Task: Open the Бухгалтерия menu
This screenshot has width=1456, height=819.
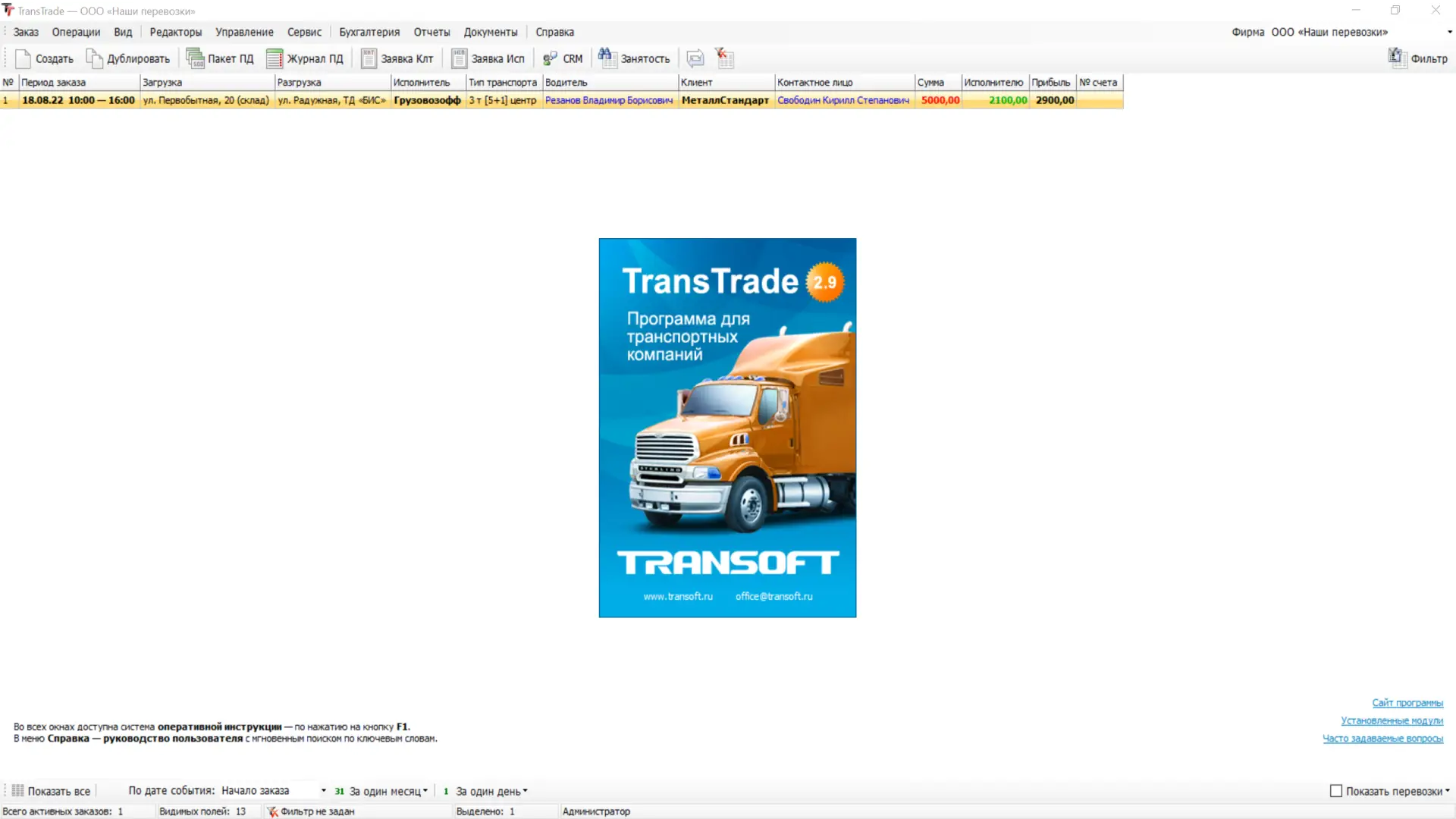Action: tap(369, 32)
